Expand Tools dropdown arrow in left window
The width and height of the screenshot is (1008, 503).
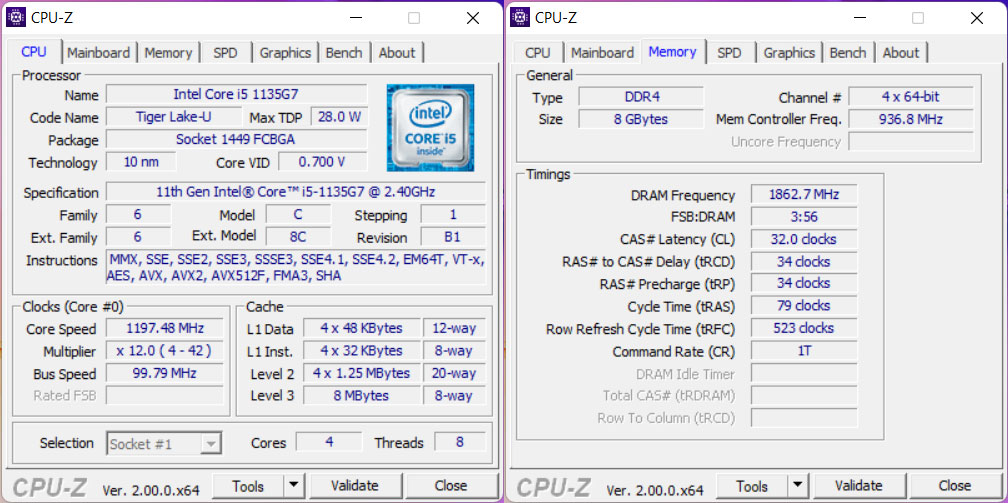[293, 486]
